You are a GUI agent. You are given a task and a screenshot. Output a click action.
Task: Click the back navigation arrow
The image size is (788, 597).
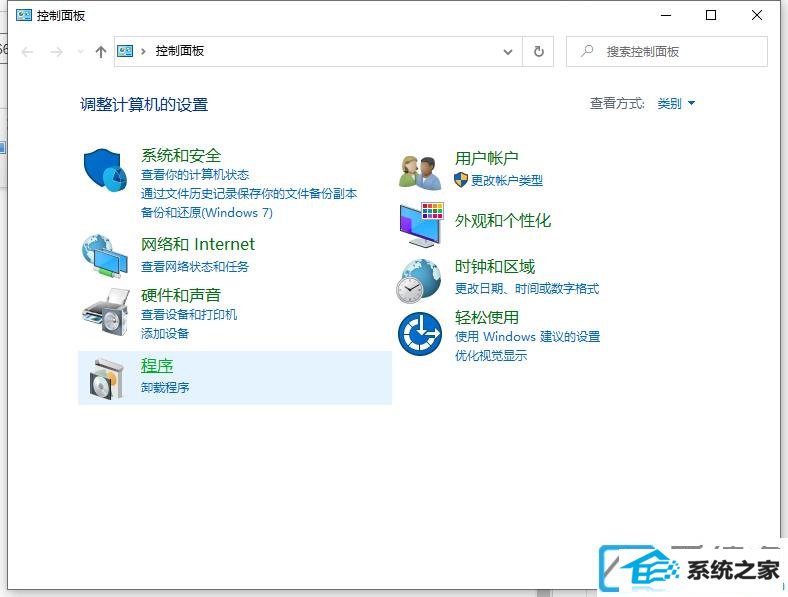pos(28,52)
